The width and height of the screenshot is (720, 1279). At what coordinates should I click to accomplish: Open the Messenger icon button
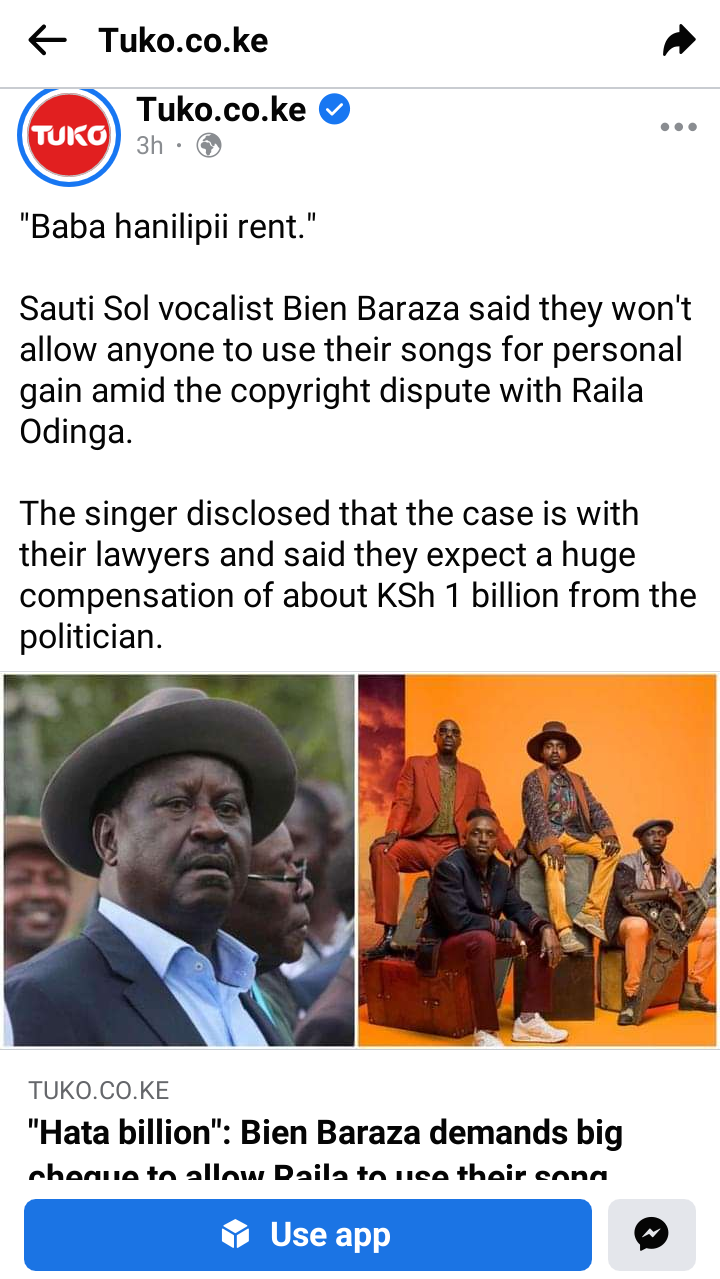coord(652,1234)
